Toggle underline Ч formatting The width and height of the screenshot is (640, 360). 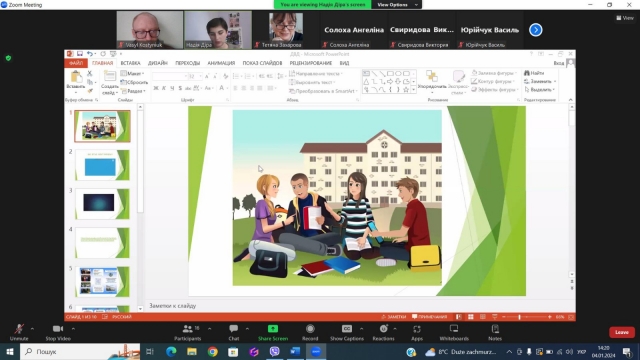(172, 88)
